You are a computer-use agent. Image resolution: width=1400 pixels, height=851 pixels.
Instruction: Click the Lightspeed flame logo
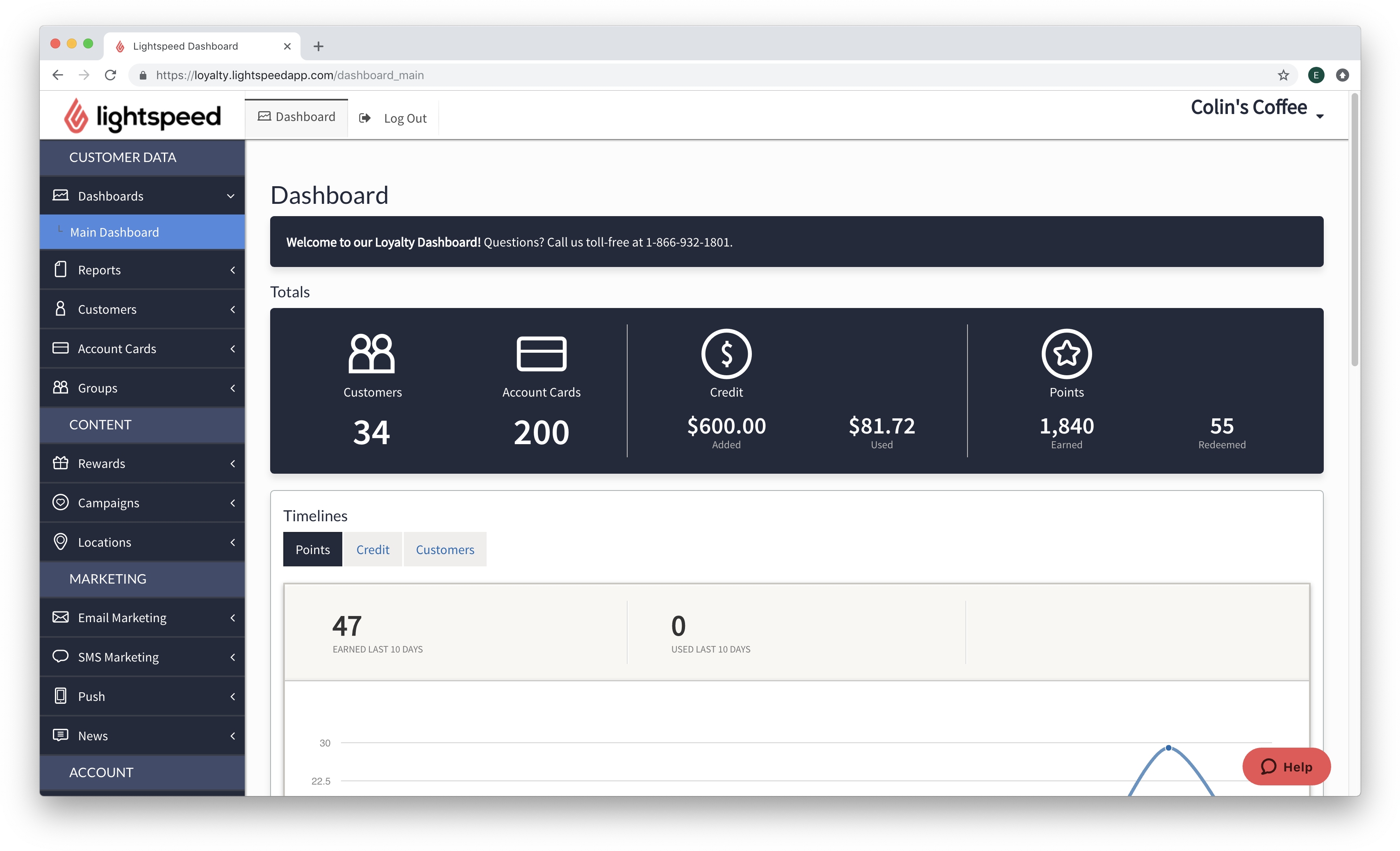(x=76, y=115)
